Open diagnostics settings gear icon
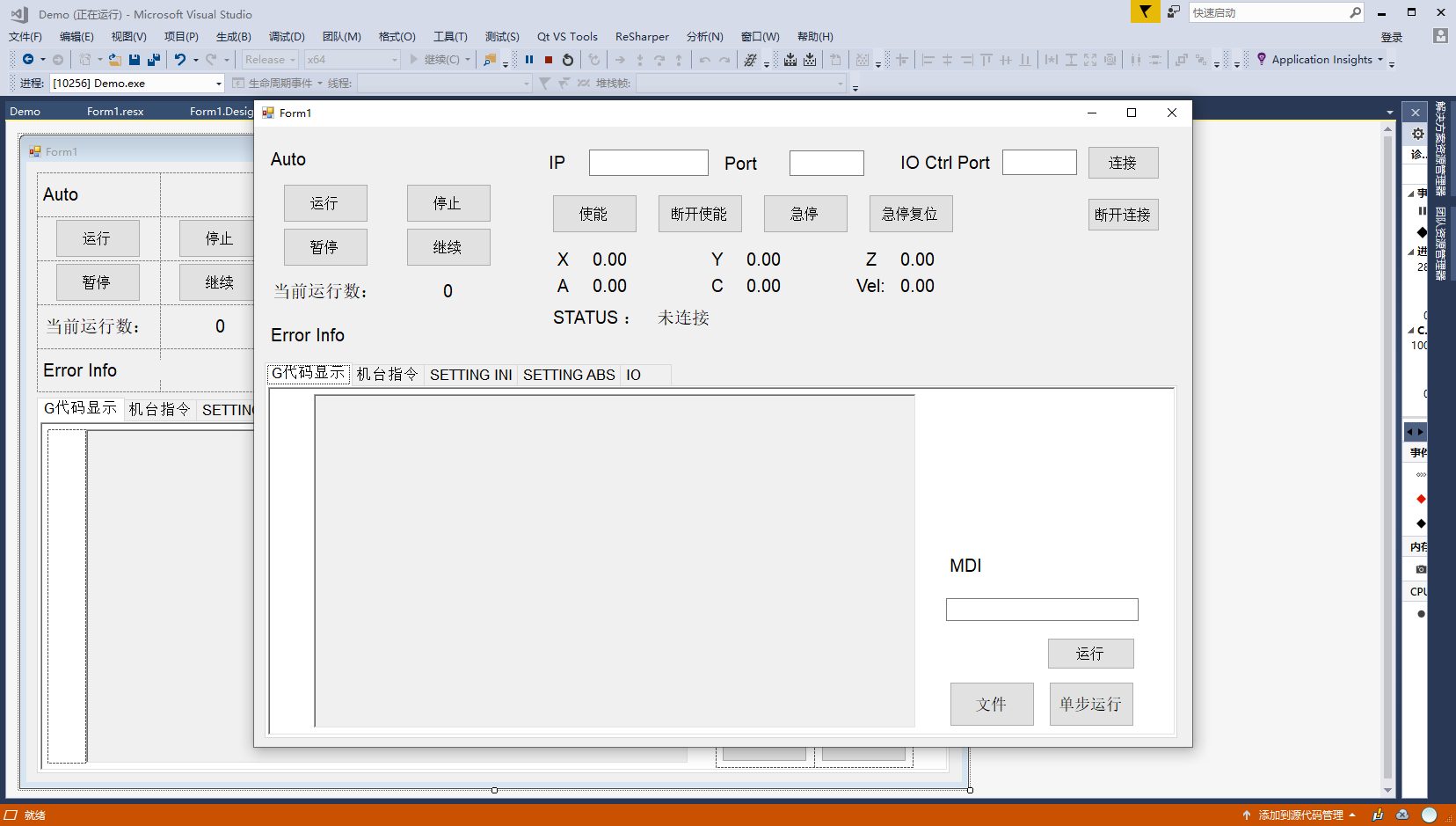 click(1418, 134)
